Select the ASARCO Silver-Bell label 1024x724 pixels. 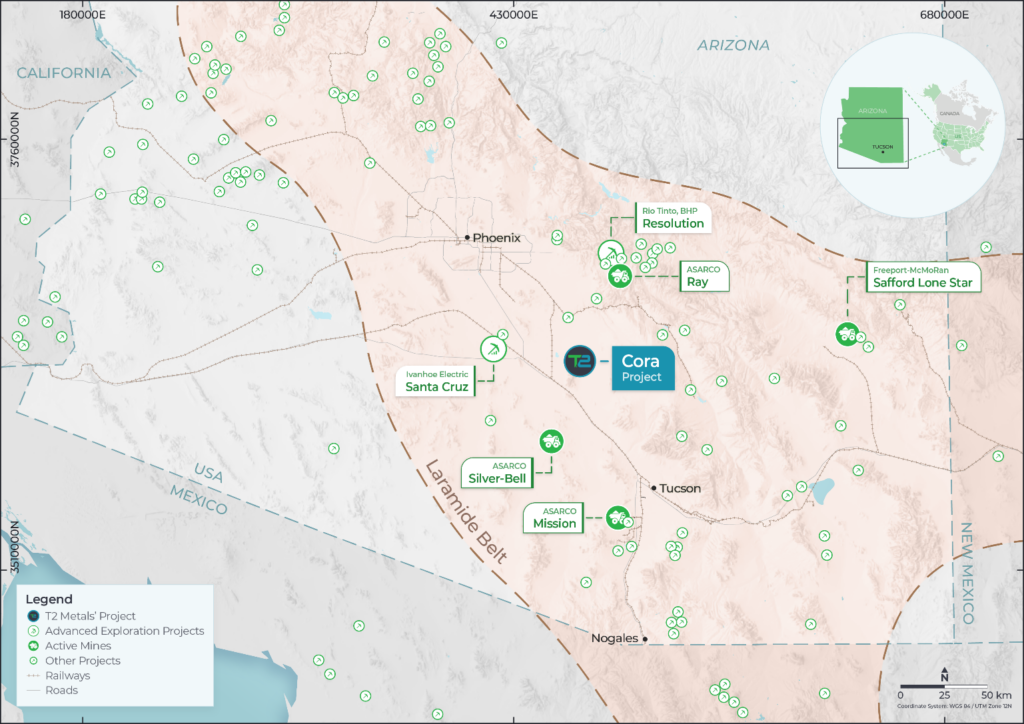497,473
